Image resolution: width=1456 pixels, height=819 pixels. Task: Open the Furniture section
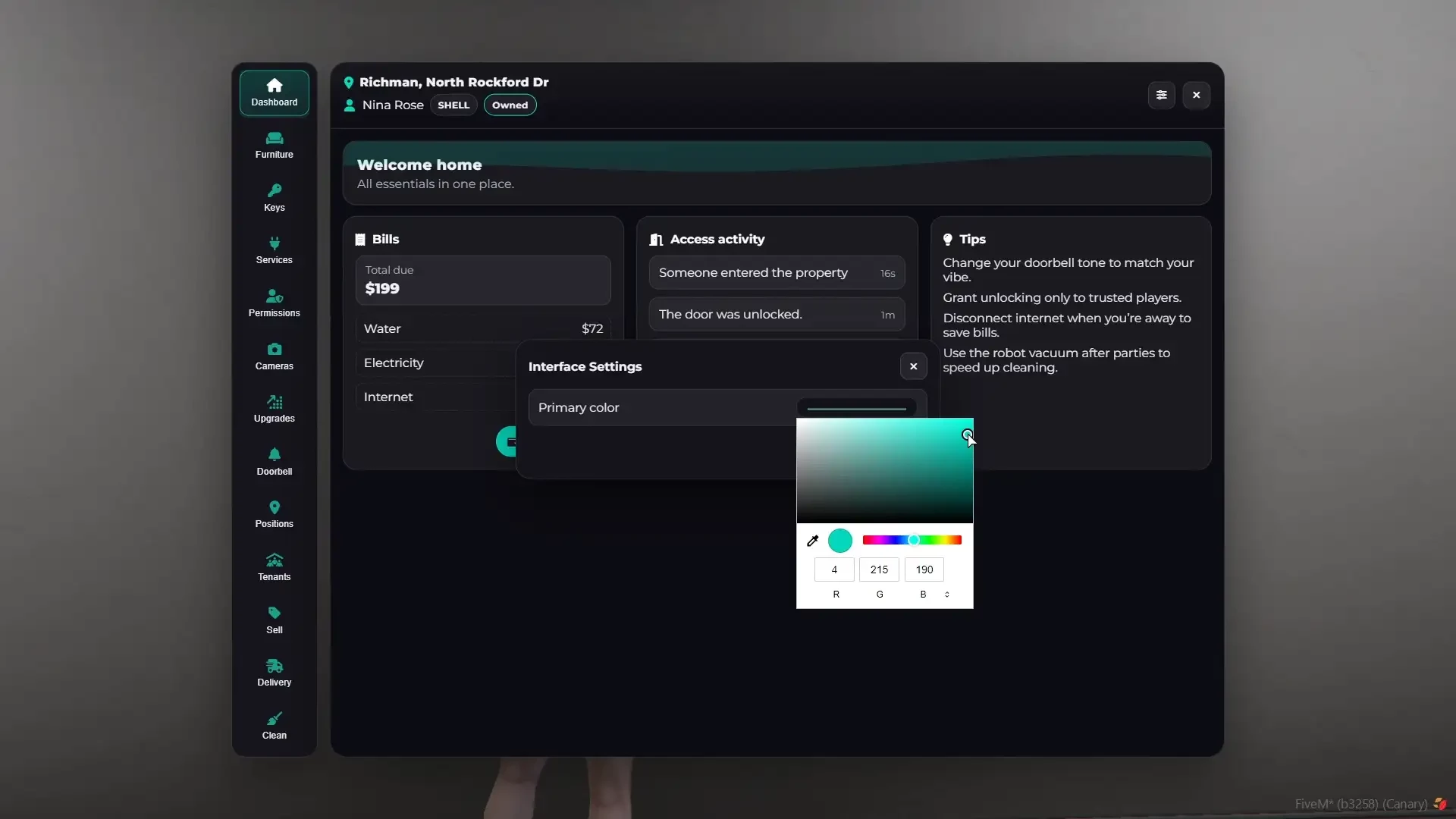274,145
